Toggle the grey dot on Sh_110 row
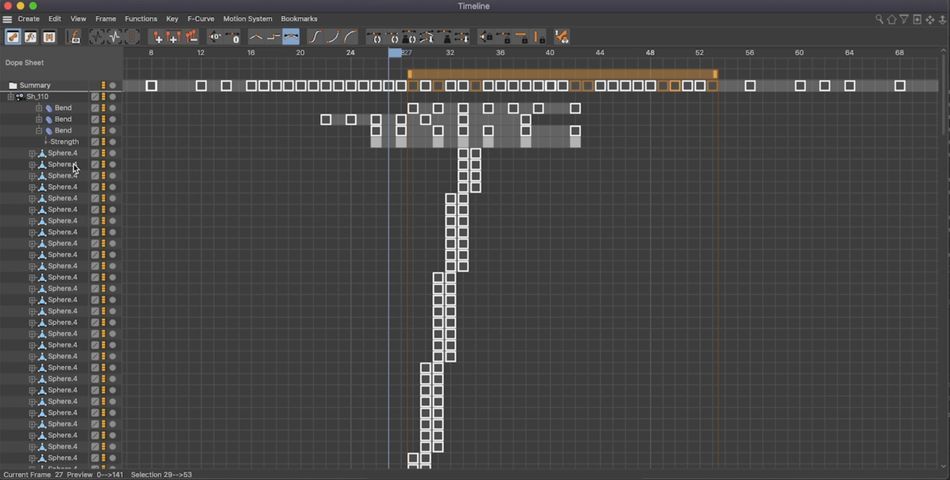This screenshot has height=480, width=950. (x=113, y=97)
